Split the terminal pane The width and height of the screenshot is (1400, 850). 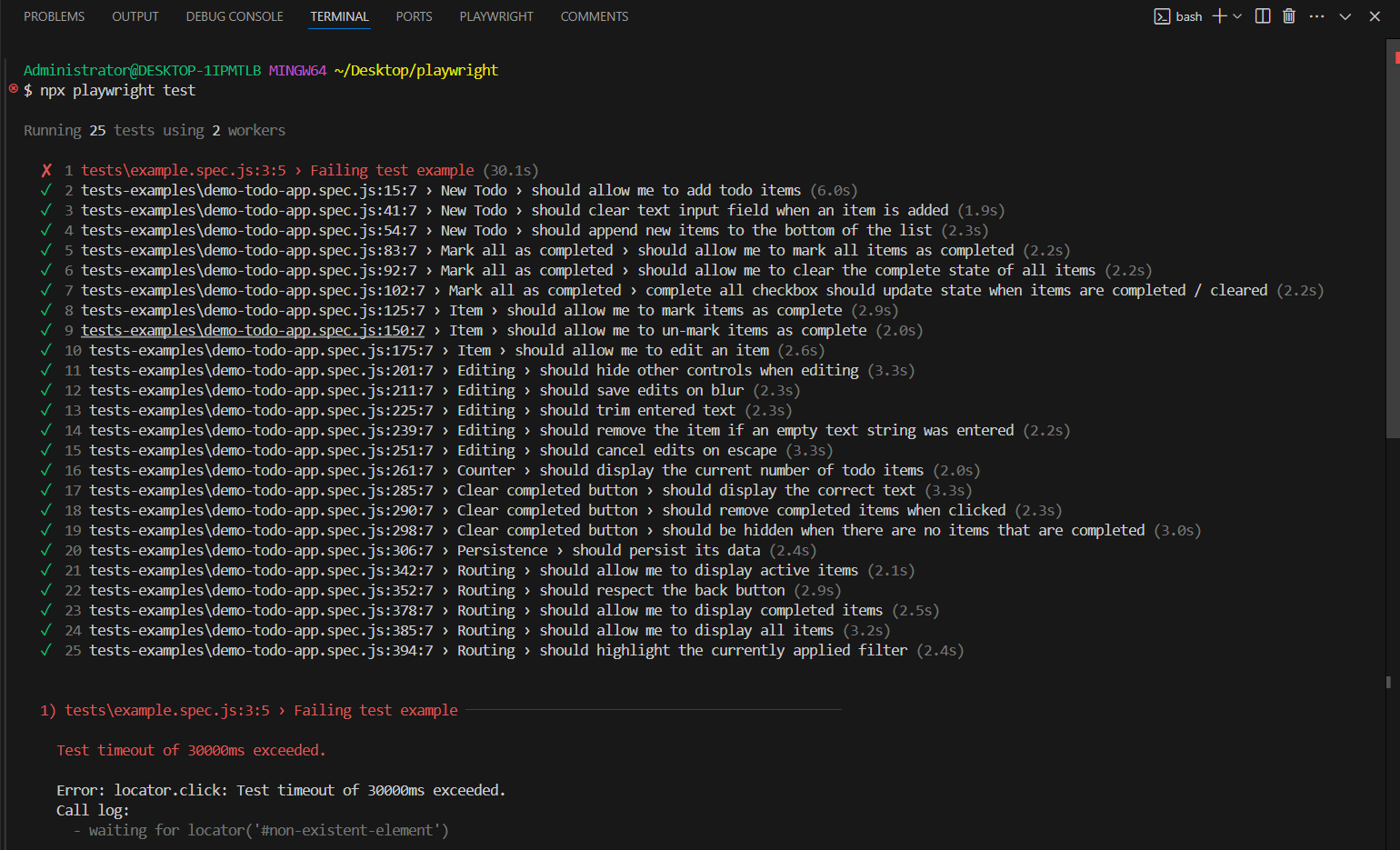(x=1263, y=16)
